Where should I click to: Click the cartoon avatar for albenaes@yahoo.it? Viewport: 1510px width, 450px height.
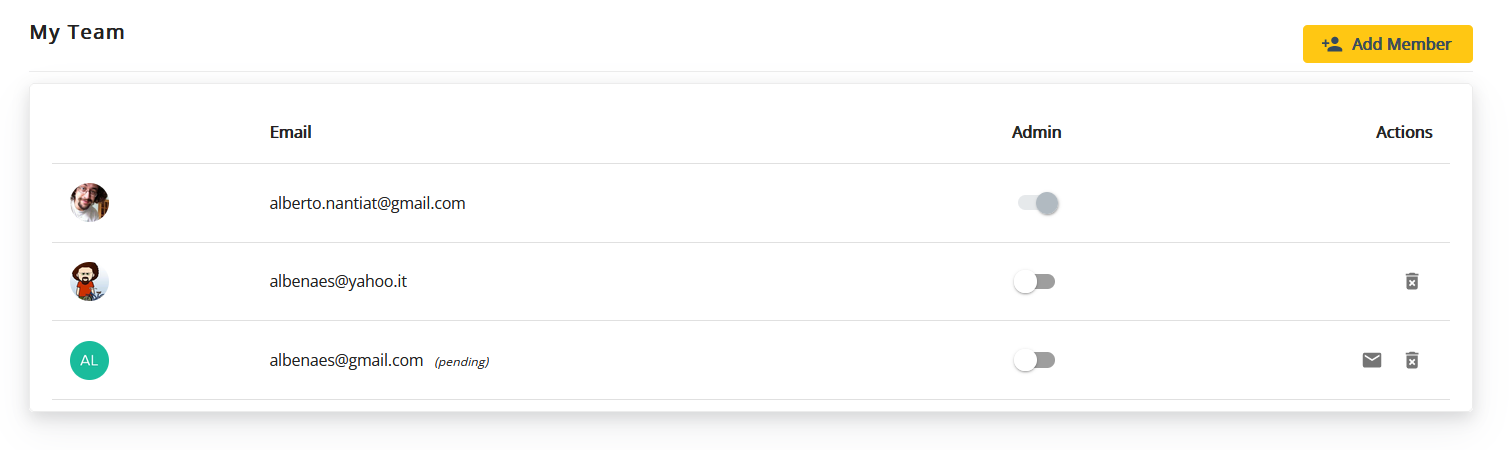[89, 281]
